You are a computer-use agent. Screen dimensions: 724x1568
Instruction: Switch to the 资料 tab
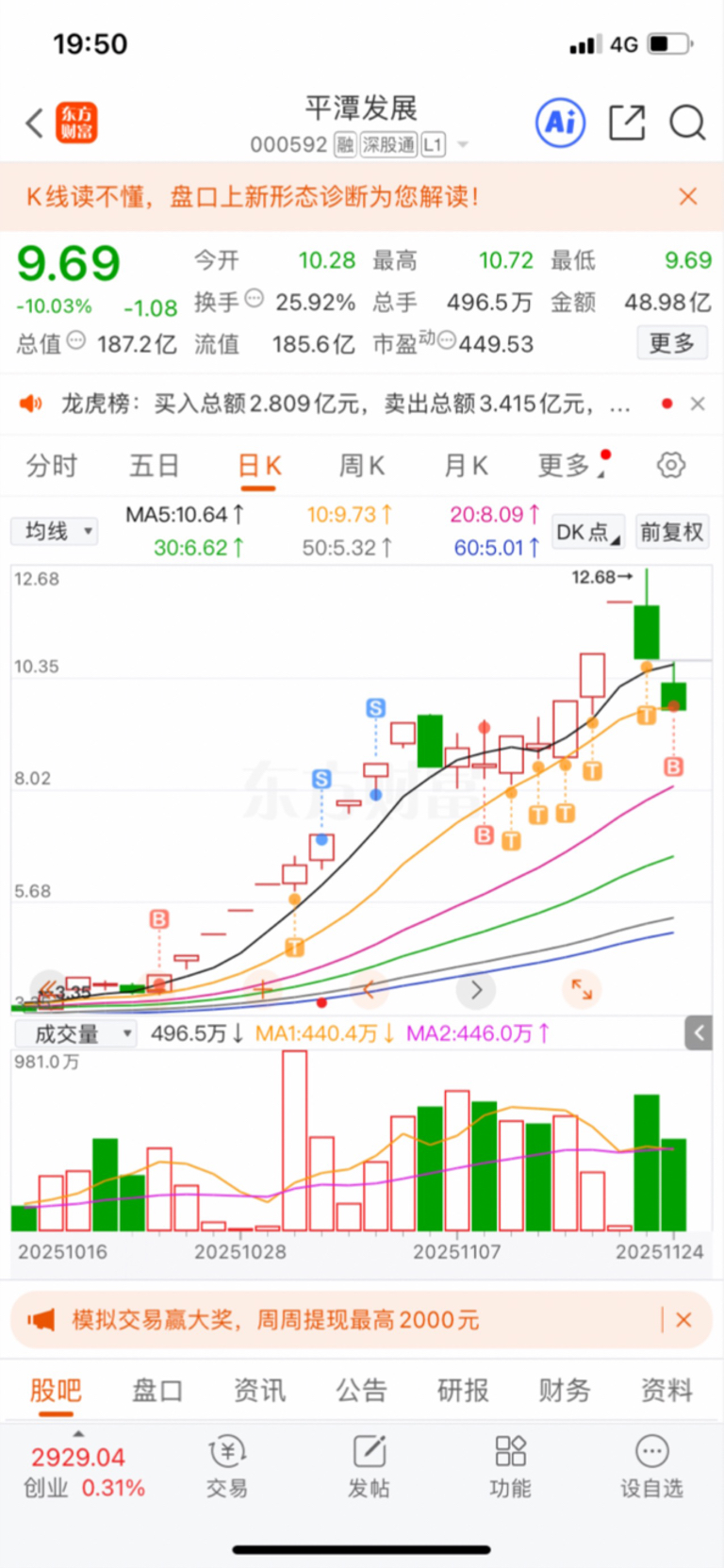[x=666, y=1390]
